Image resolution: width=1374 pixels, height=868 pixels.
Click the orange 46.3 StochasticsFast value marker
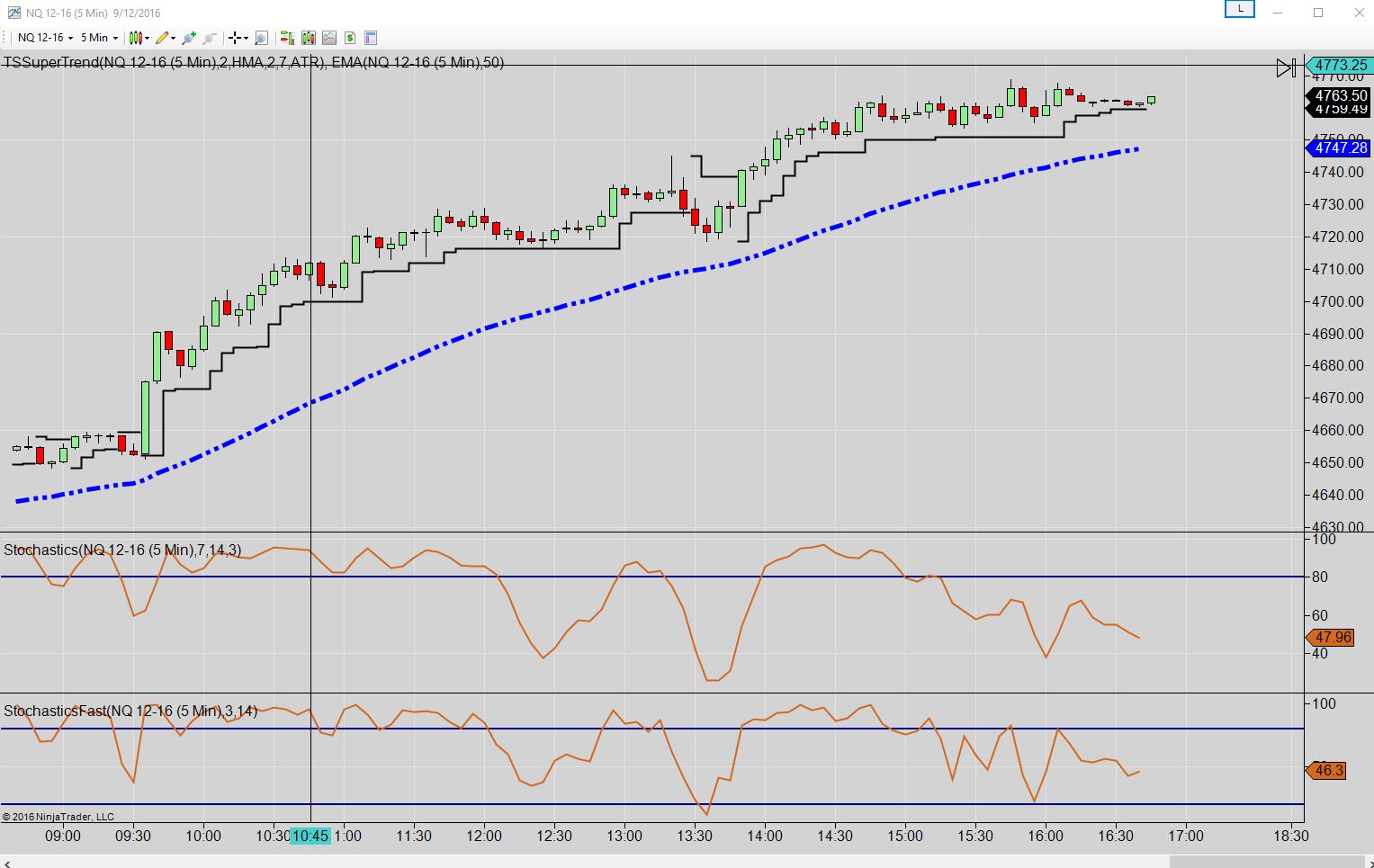point(1326,770)
